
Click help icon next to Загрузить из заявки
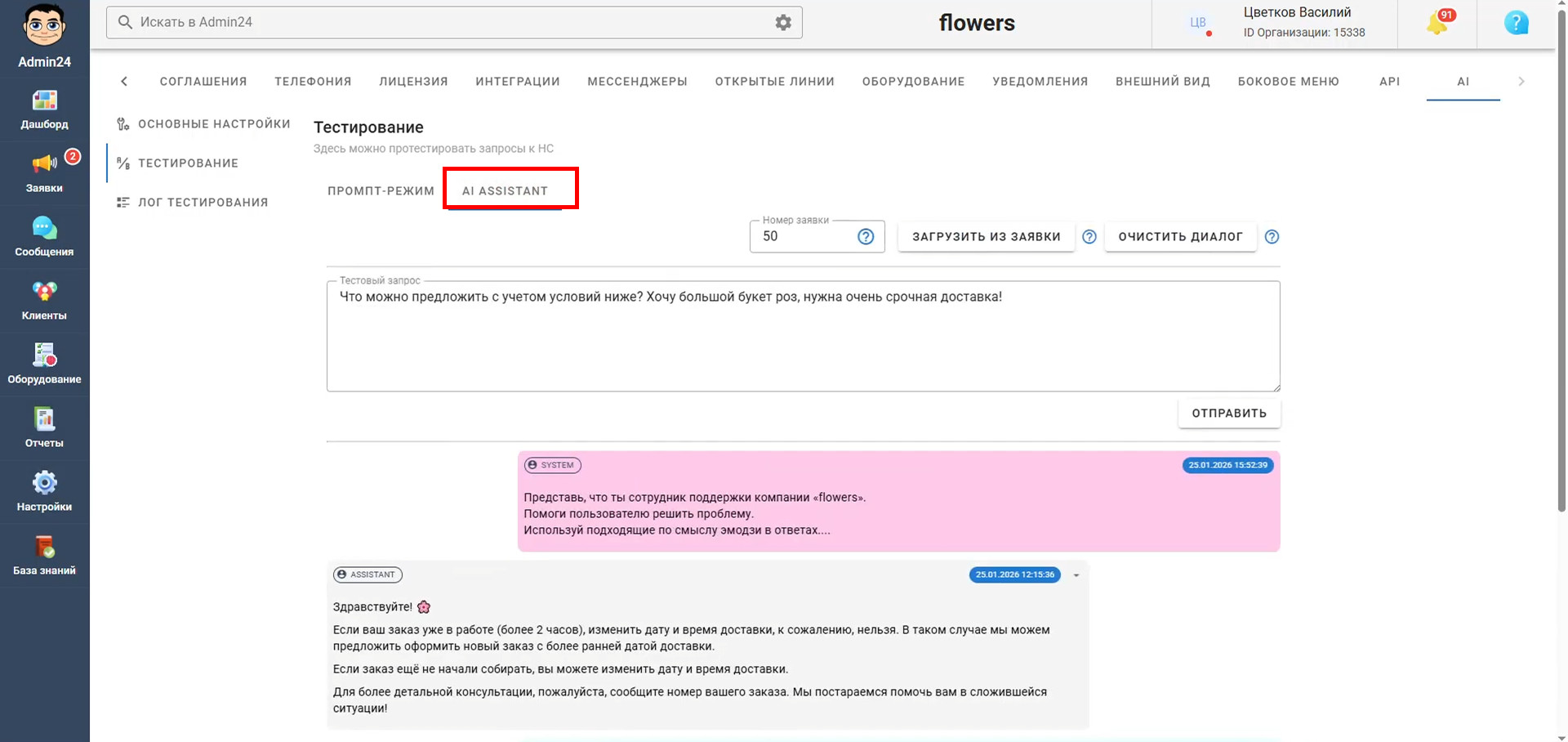[x=1089, y=237]
